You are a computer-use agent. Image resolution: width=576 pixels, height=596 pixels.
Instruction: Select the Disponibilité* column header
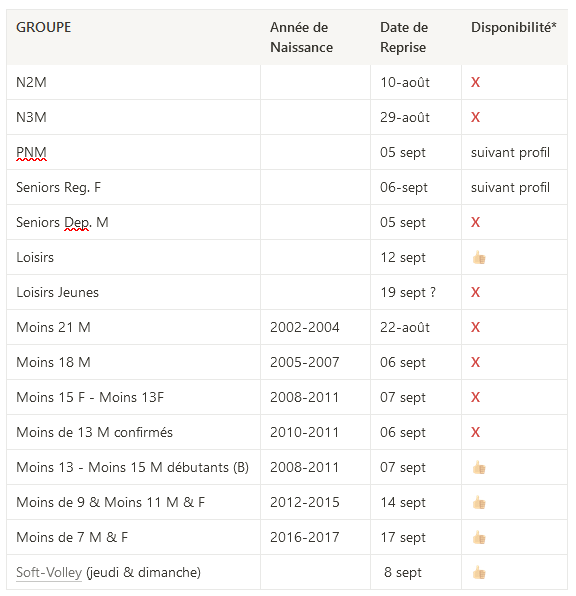coord(514,27)
